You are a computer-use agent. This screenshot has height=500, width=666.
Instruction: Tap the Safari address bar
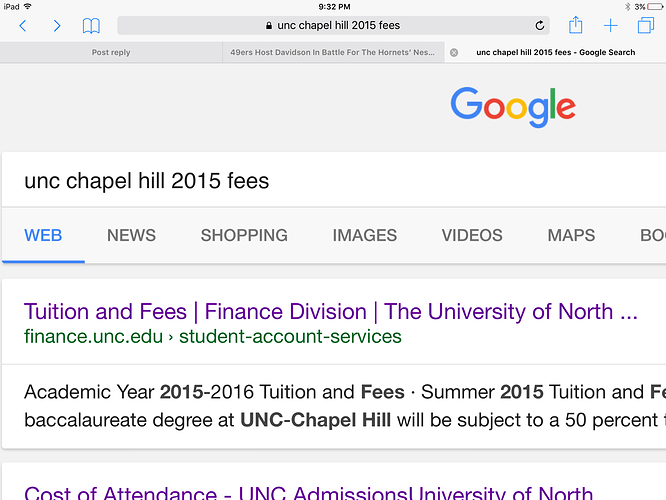pos(333,25)
